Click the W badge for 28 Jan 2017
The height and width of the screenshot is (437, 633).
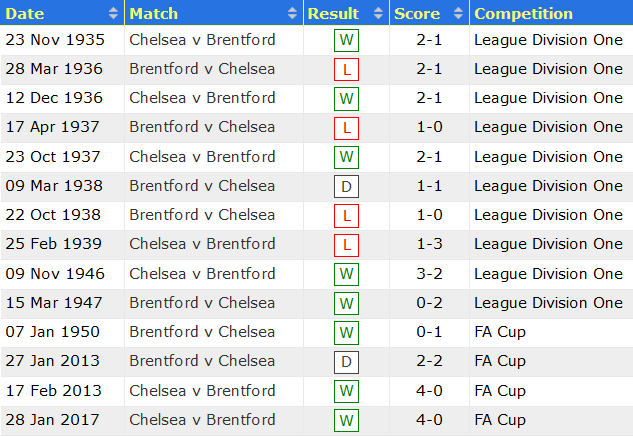pyautogui.click(x=346, y=420)
